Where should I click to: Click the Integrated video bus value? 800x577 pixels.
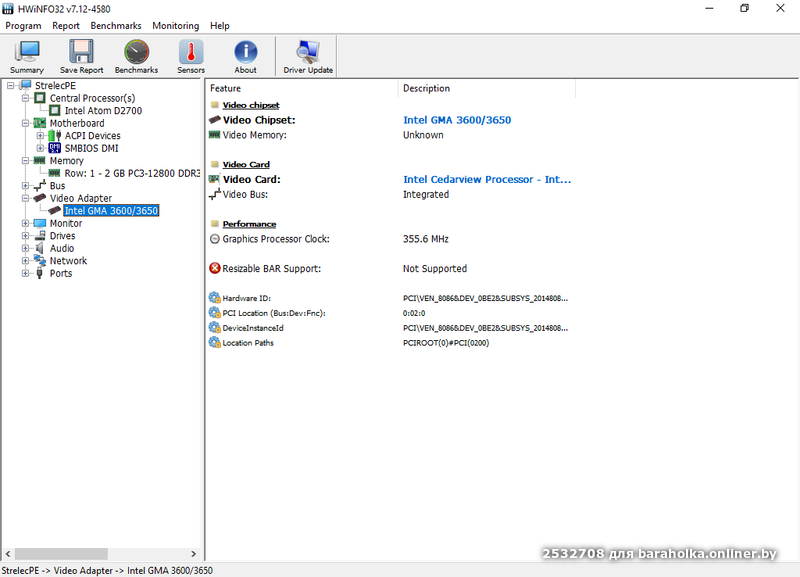pyautogui.click(x=426, y=194)
